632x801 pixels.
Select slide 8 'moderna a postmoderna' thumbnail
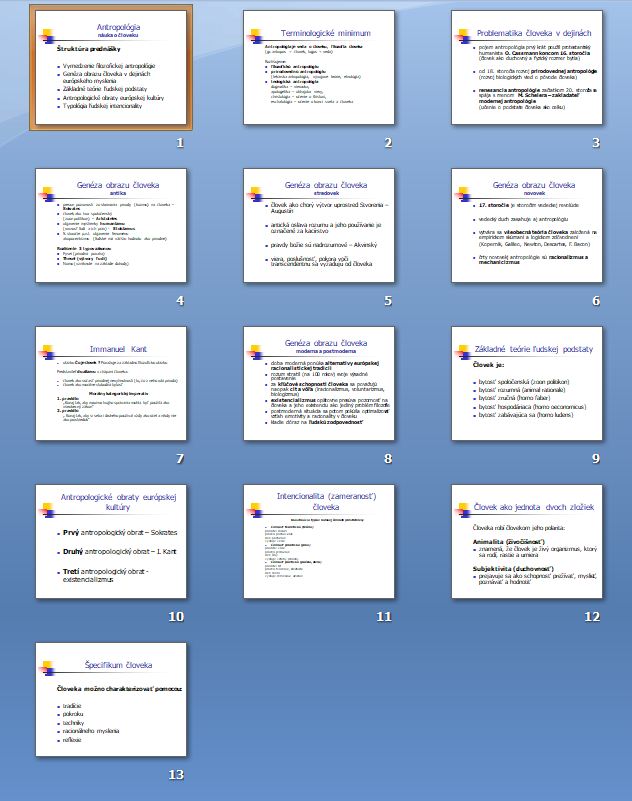tap(319, 384)
